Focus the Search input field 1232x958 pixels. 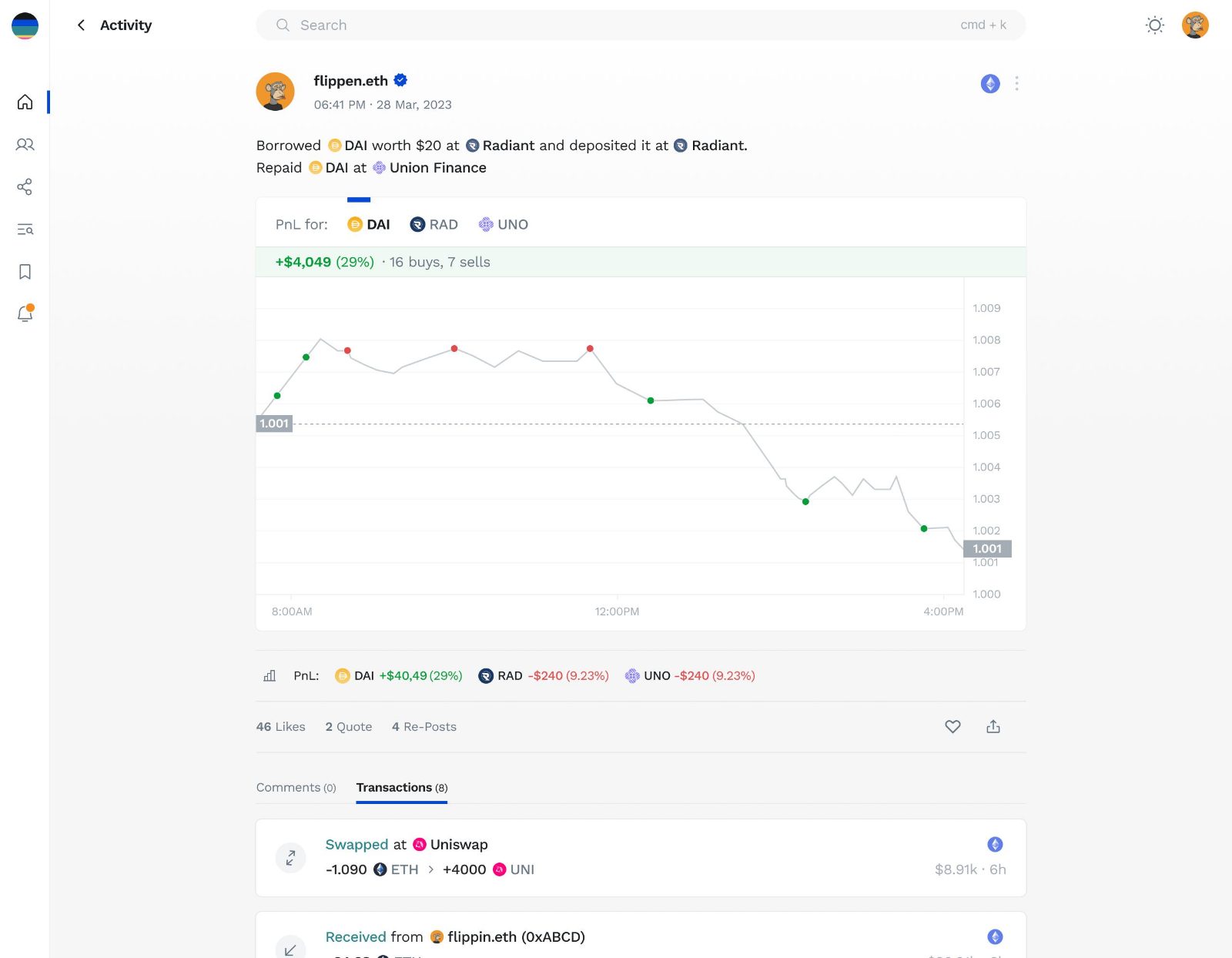click(641, 25)
